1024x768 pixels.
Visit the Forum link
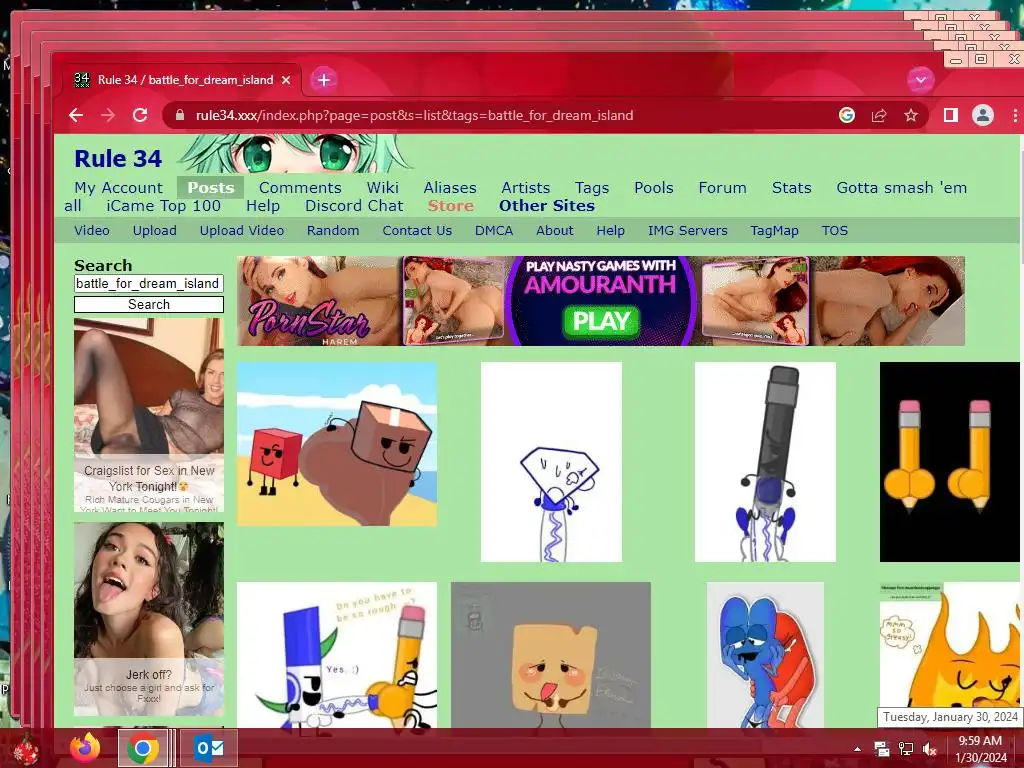click(722, 188)
